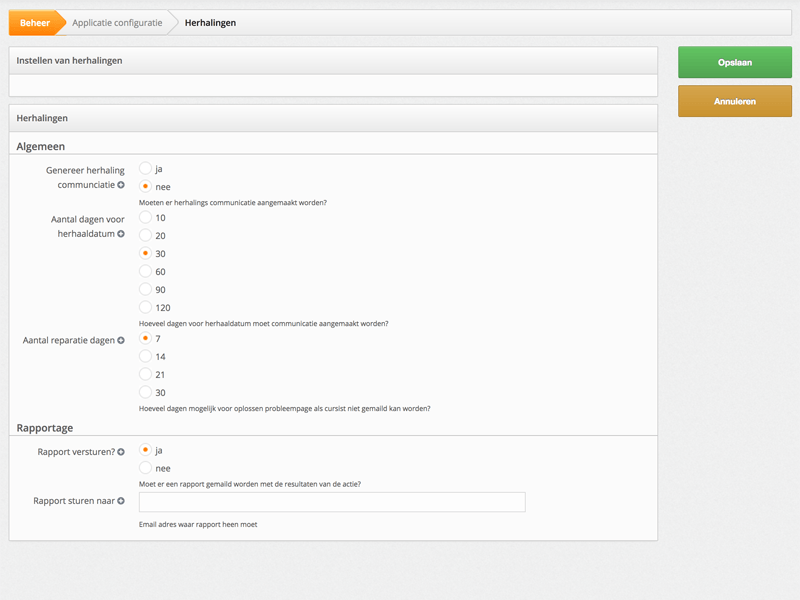Click the Annuleren button
The width and height of the screenshot is (800, 600).
click(x=735, y=101)
